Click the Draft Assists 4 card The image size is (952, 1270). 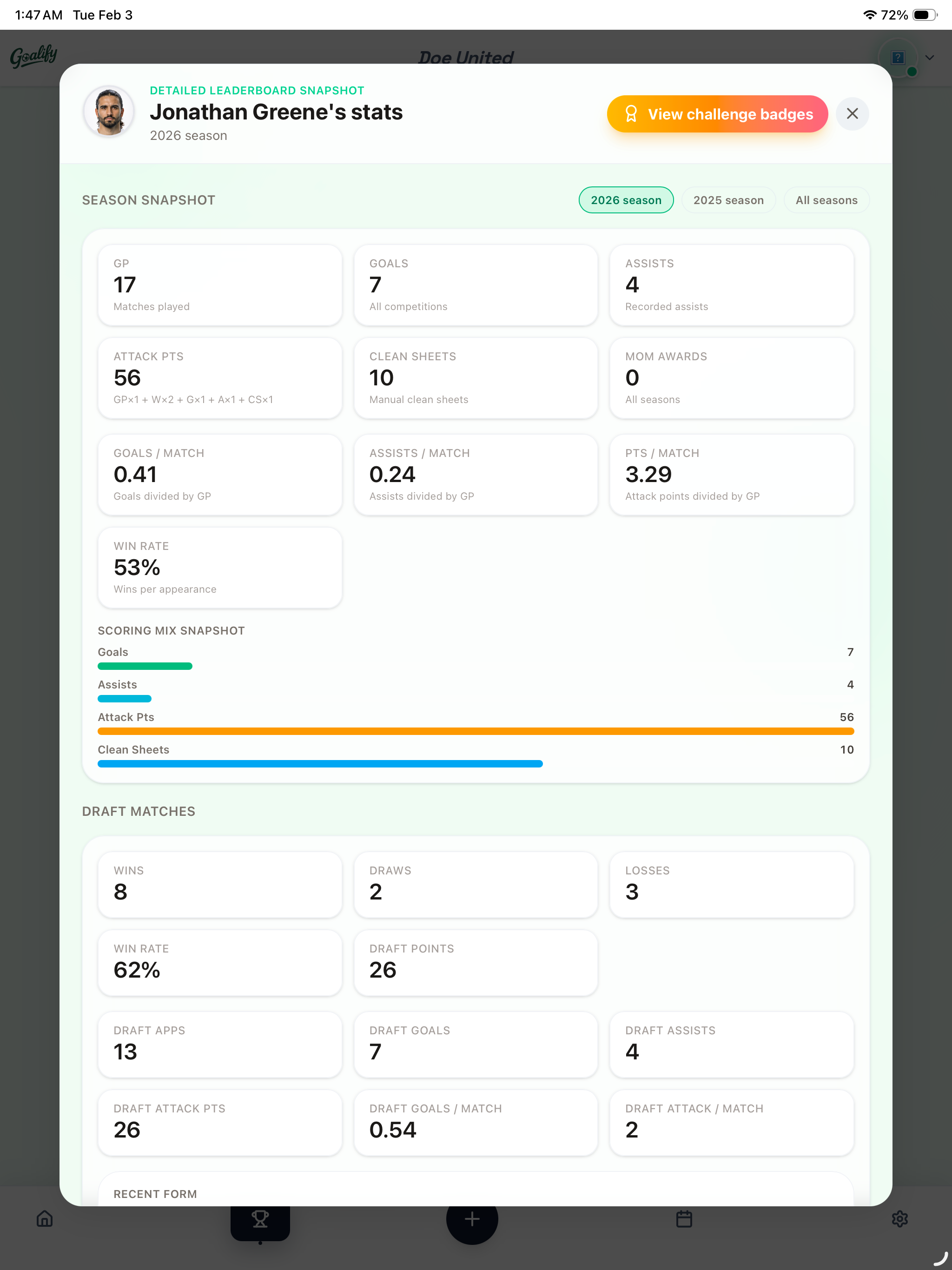(x=732, y=1045)
